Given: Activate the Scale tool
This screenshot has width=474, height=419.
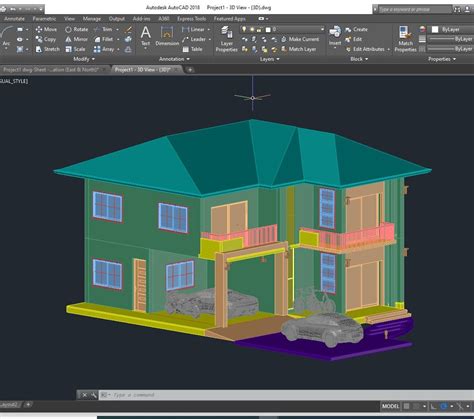Looking at the screenshot, I should point(75,49).
